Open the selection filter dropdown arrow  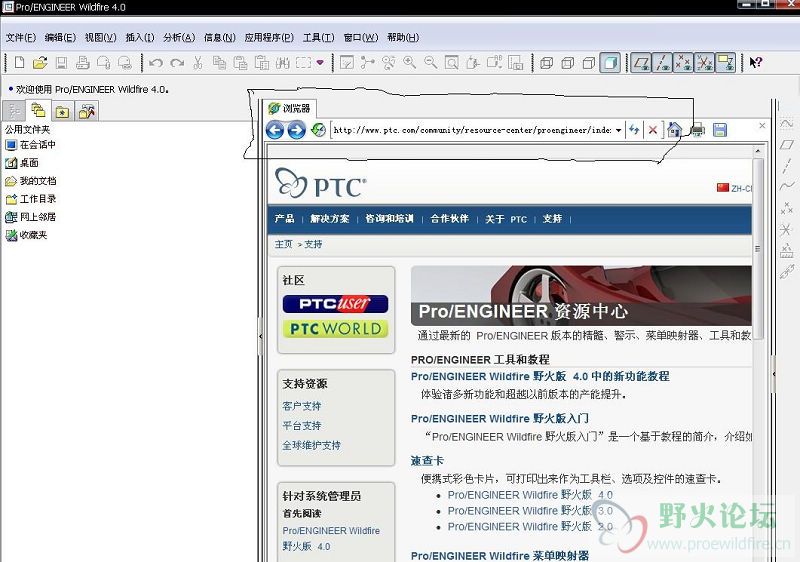[x=320, y=63]
